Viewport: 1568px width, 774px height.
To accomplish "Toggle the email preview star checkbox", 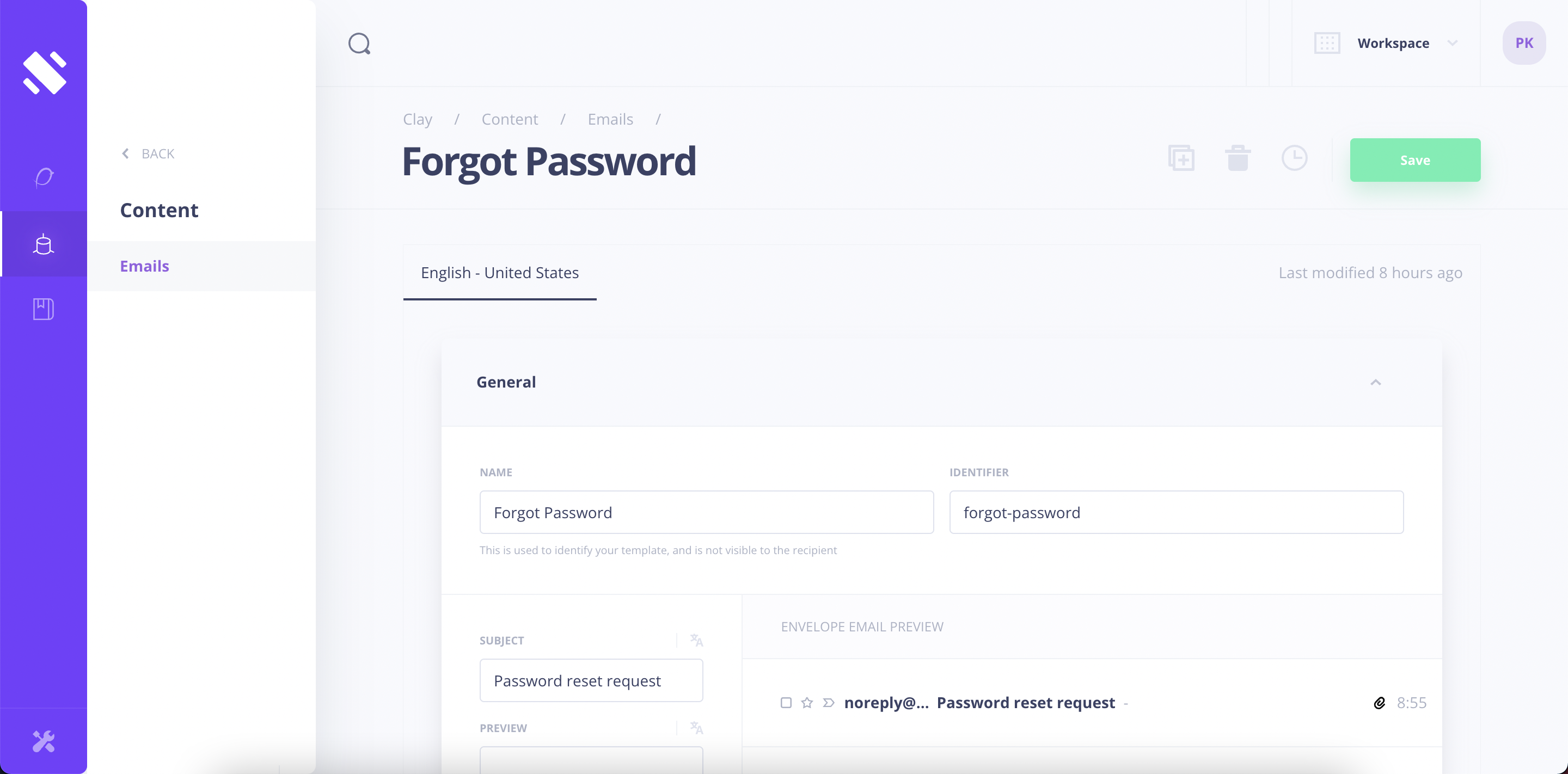I will coord(807,702).
